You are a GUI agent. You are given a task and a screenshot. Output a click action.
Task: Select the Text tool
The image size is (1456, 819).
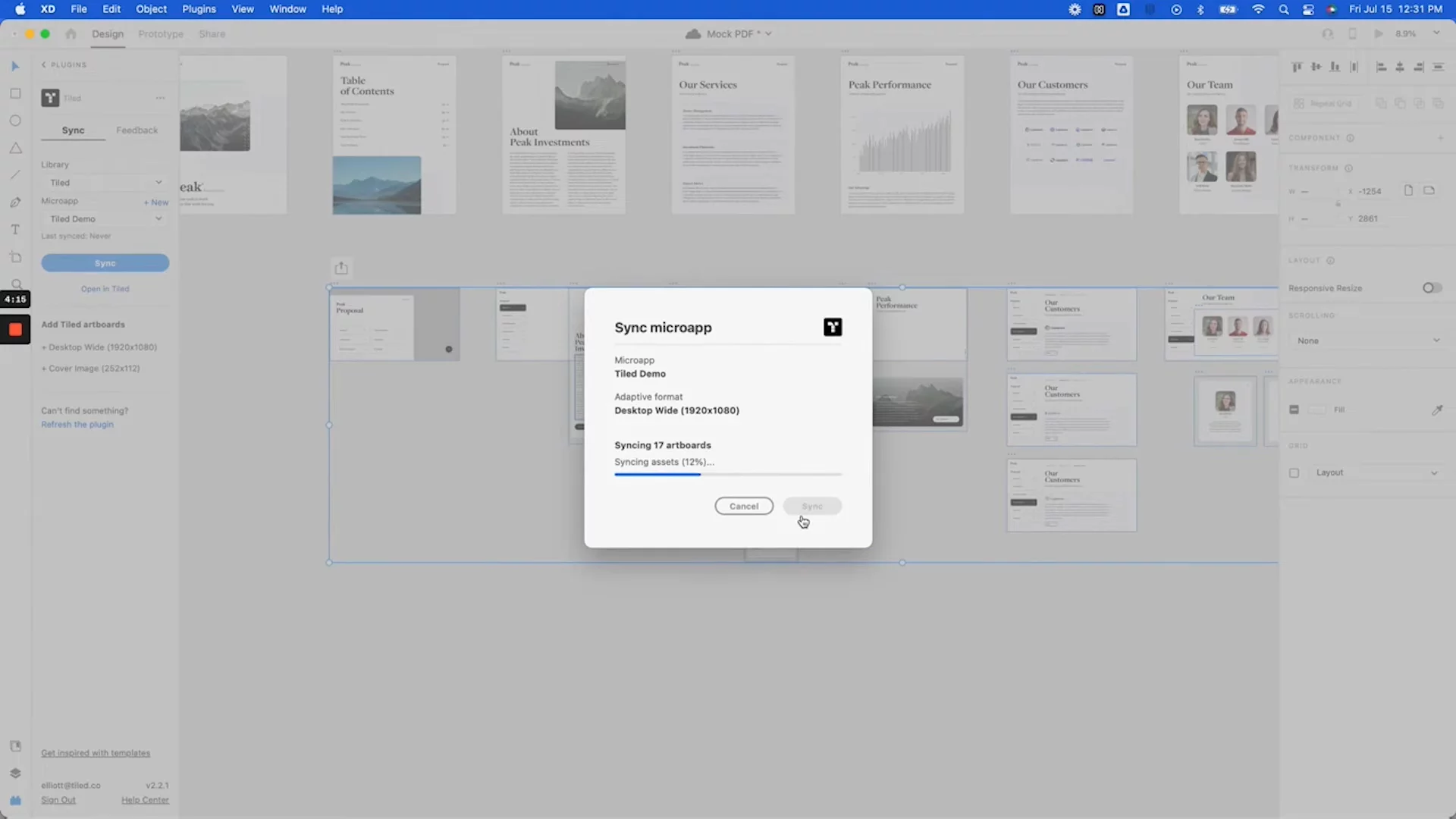pyautogui.click(x=15, y=230)
